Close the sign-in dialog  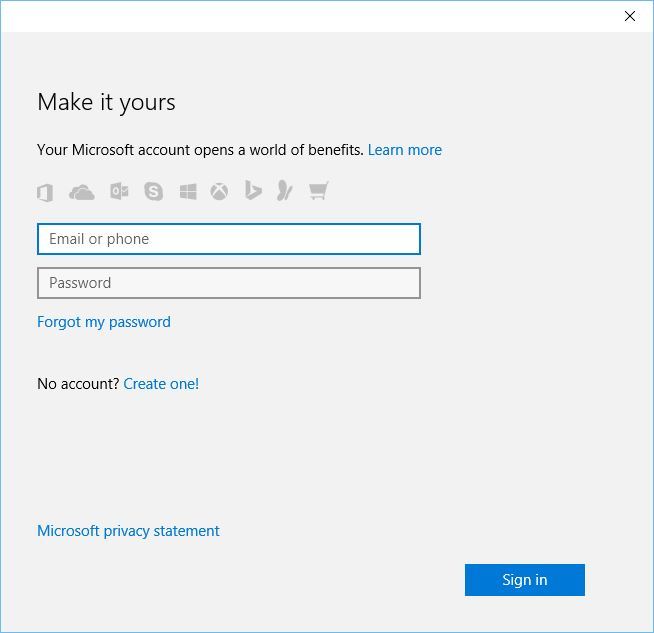tap(630, 16)
